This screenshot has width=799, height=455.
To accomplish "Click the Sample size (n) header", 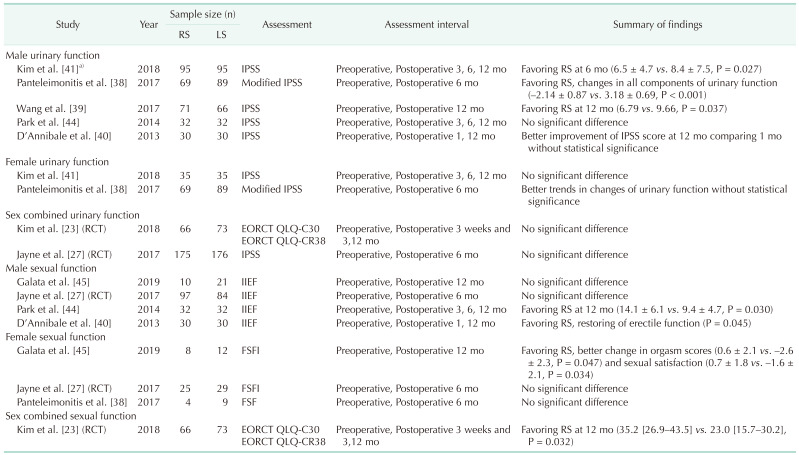I will (206, 14).
